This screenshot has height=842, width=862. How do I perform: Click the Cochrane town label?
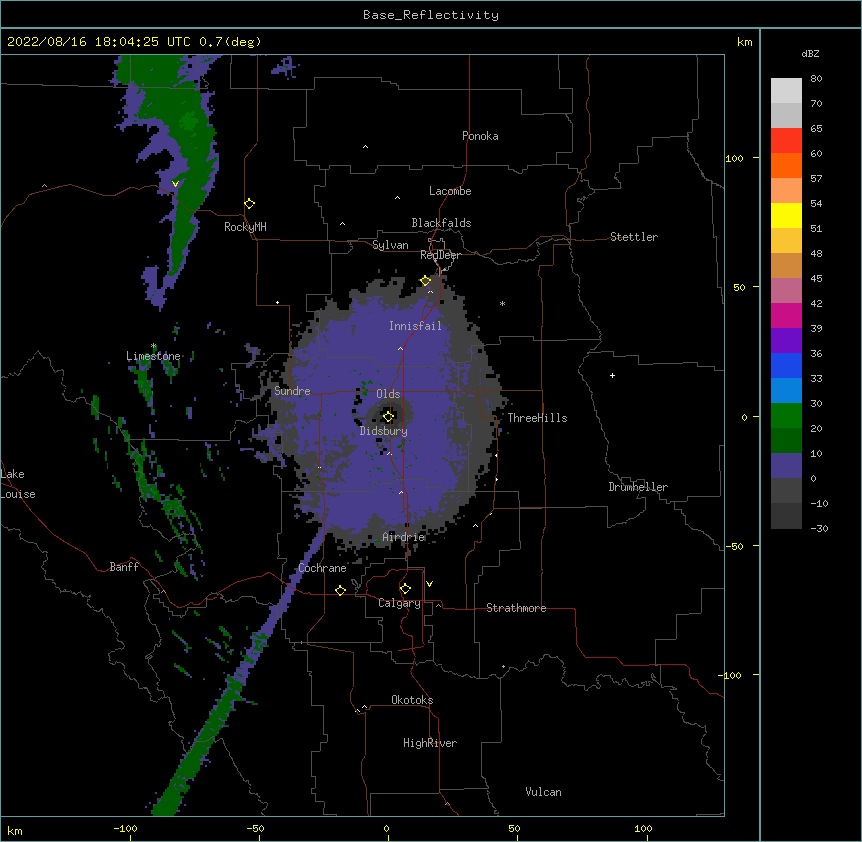[x=322, y=568]
